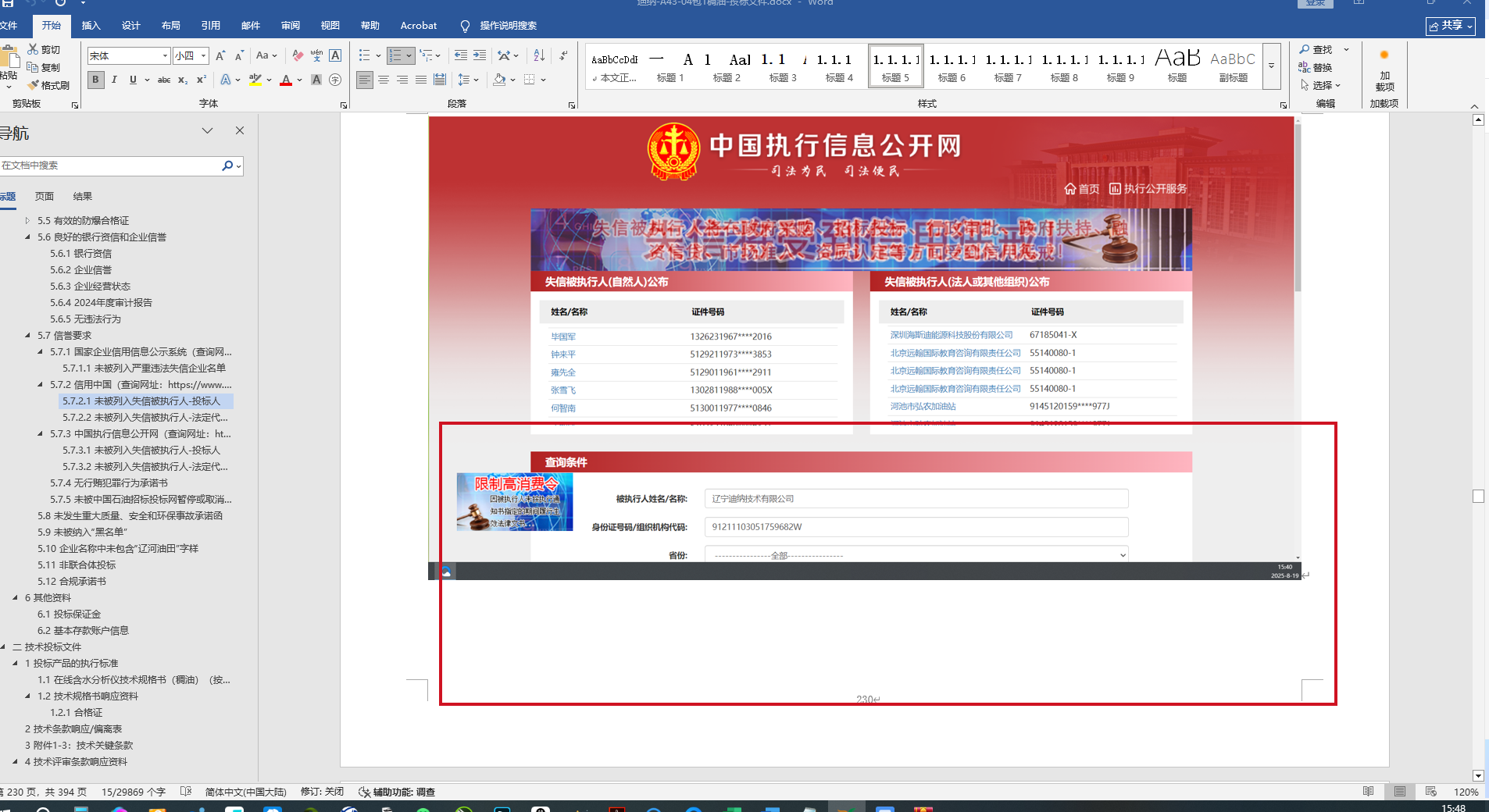1489x812 pixels.
Task: Decrease paragraph indent
Action: pyautogui.click(x=461, y=55)
